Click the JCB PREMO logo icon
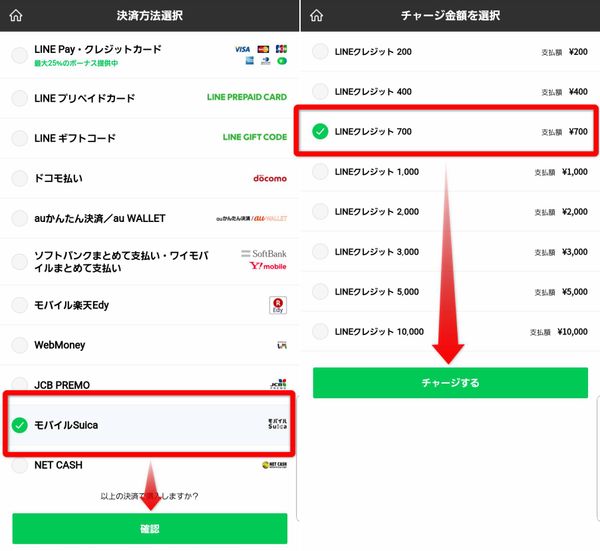The height and width of the screenshot is (551, 600). [279, 384]
